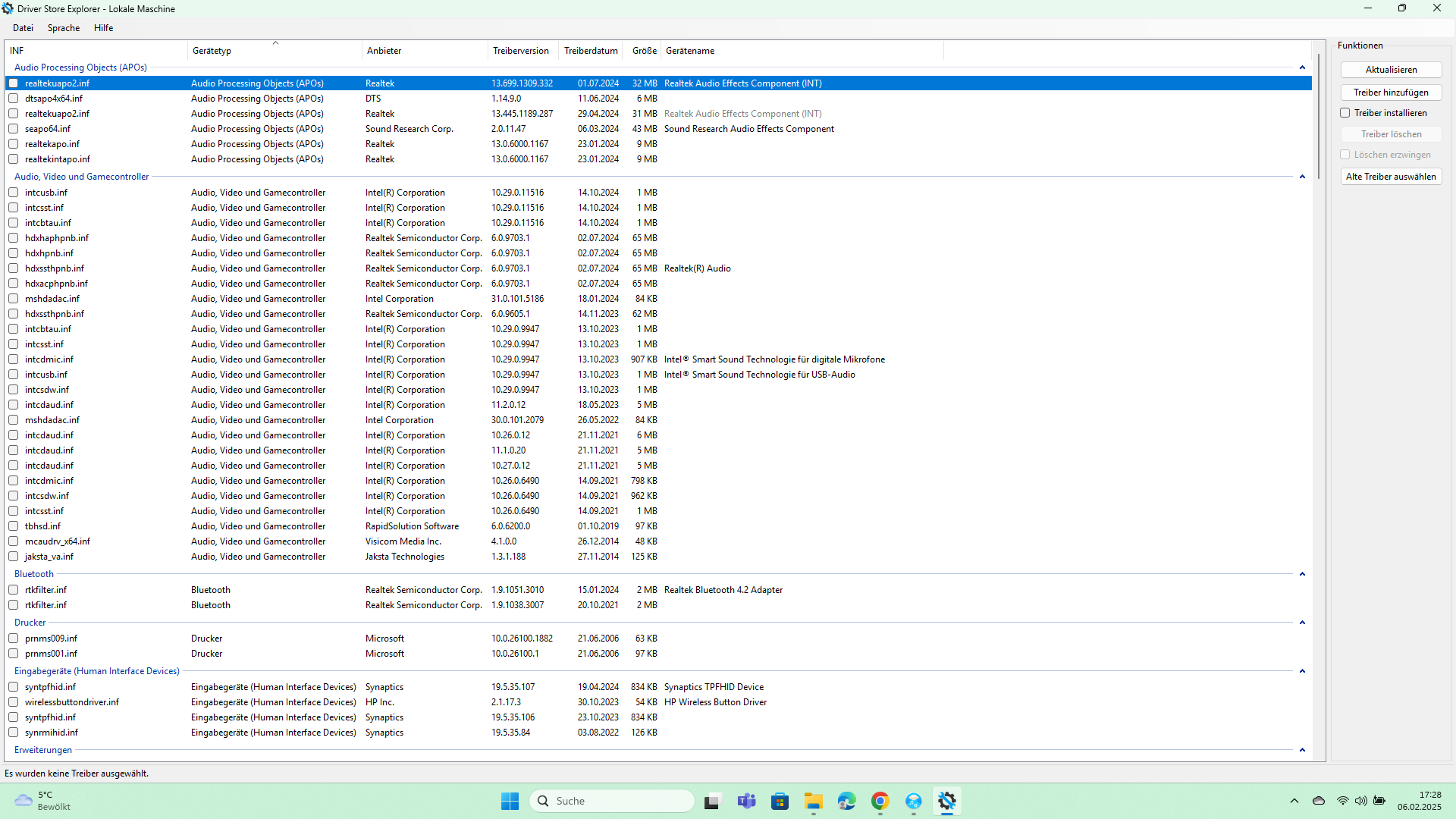Open the Wi-Fi network tray icon
This screenshot has width=1456, height=819.
tap(1343, 801)
